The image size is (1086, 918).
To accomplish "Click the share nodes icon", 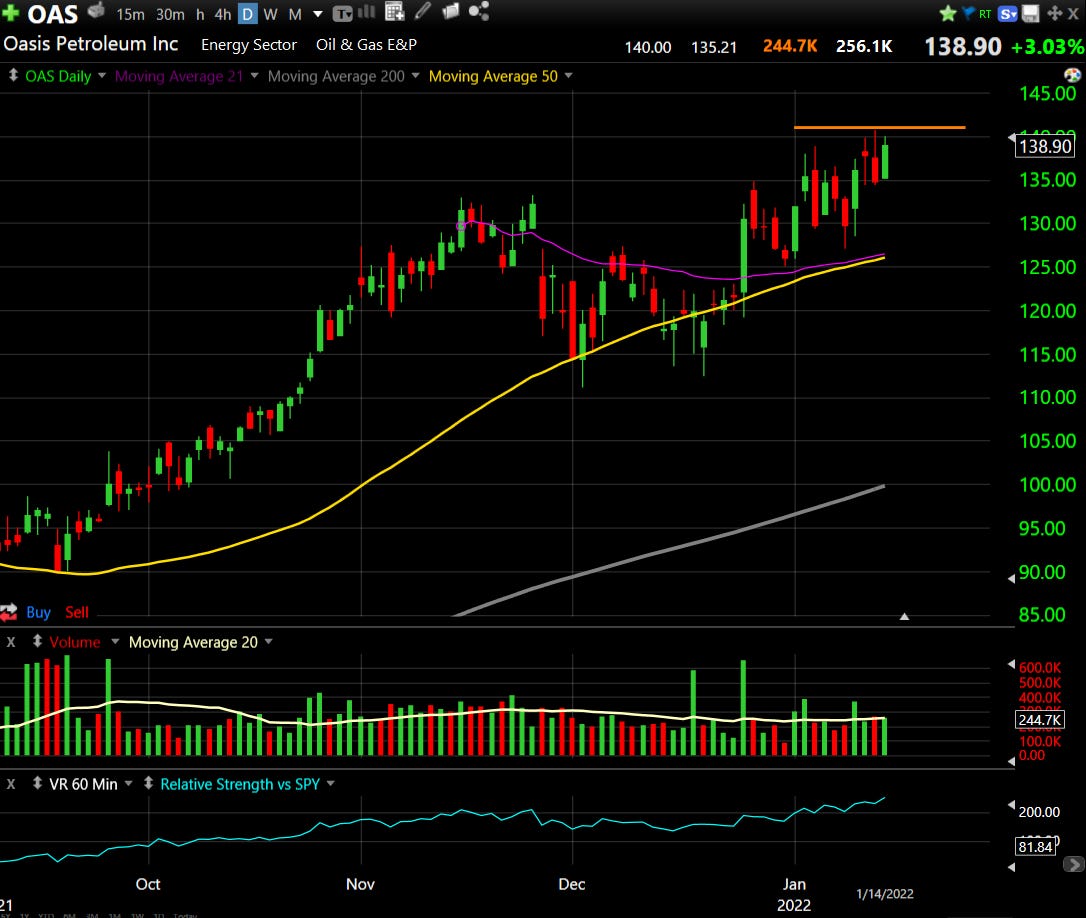I will [x=479, y=10].
